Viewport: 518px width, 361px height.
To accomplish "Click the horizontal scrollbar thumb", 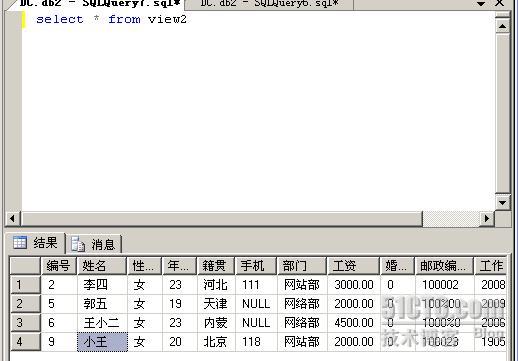I will point(221,219).
